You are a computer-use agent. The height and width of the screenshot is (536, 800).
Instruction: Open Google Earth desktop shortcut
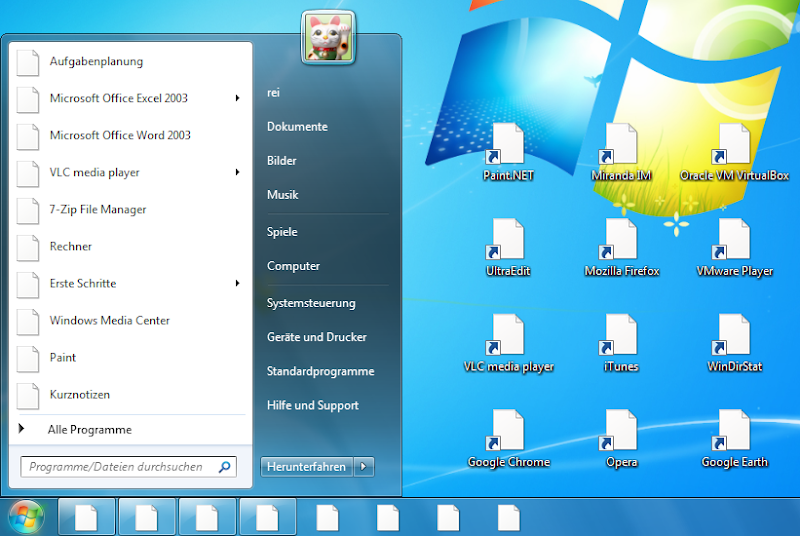pyautogui.click(x=734, y=438)
